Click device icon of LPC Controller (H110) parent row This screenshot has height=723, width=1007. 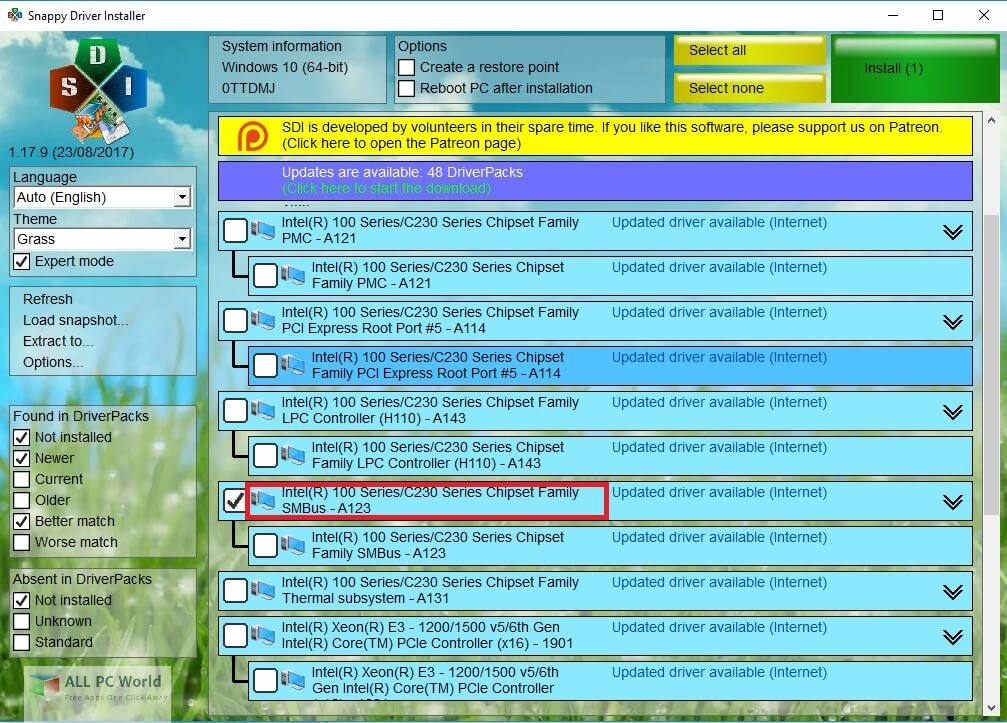pos(263,410)
